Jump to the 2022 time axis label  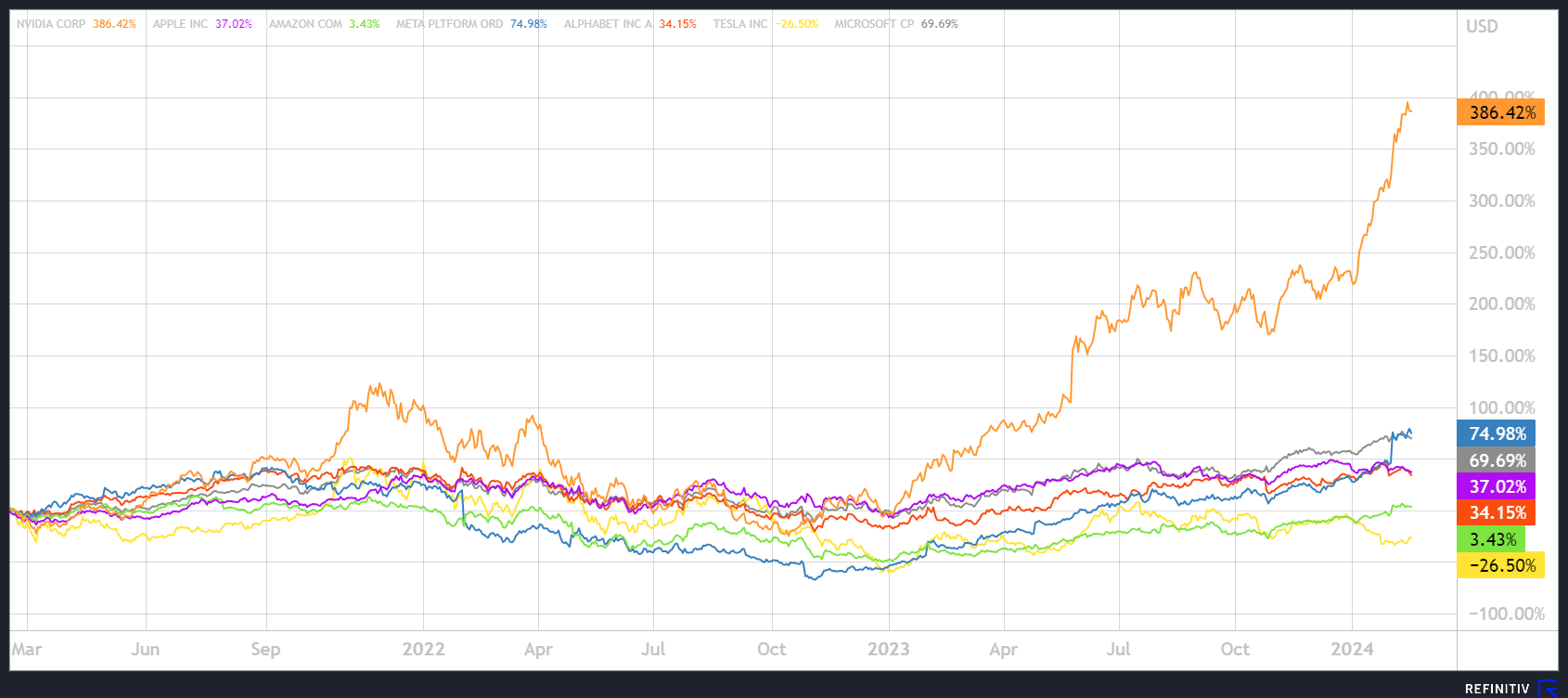(423, 649)
